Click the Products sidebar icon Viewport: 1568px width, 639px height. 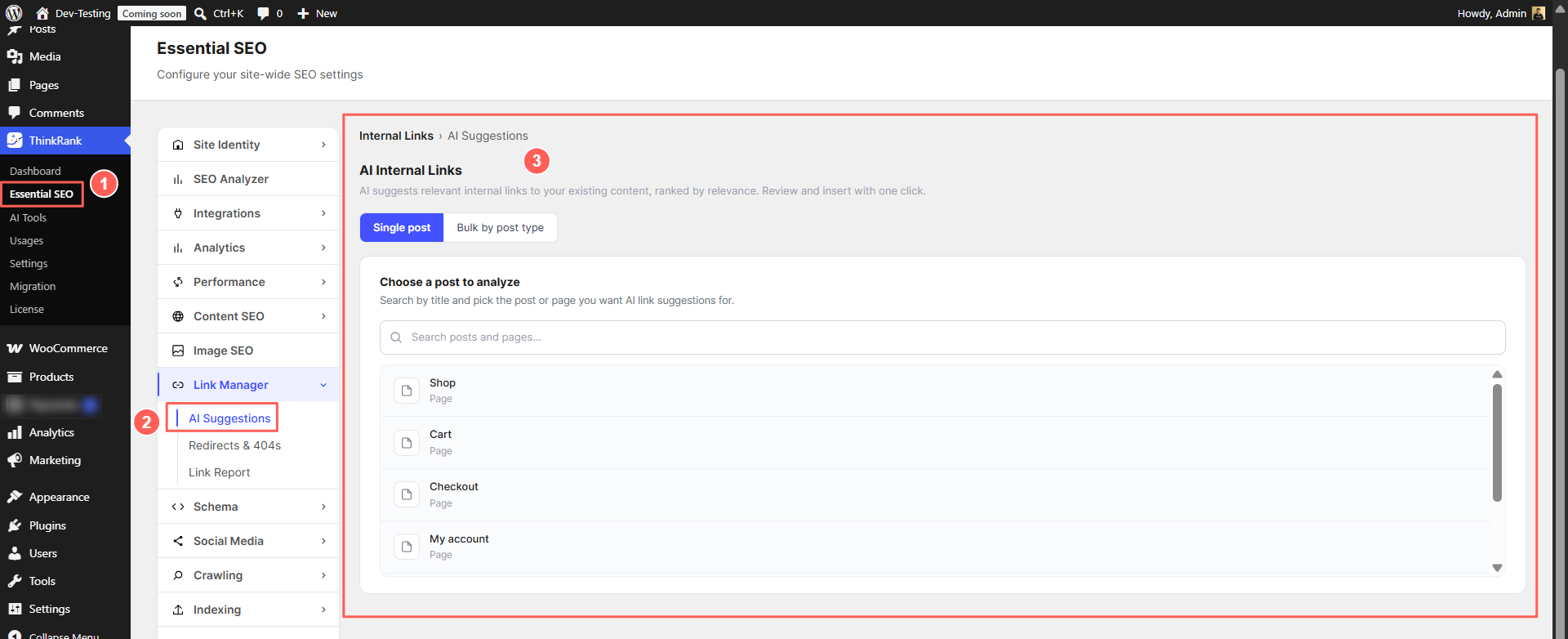coord(15,377)
